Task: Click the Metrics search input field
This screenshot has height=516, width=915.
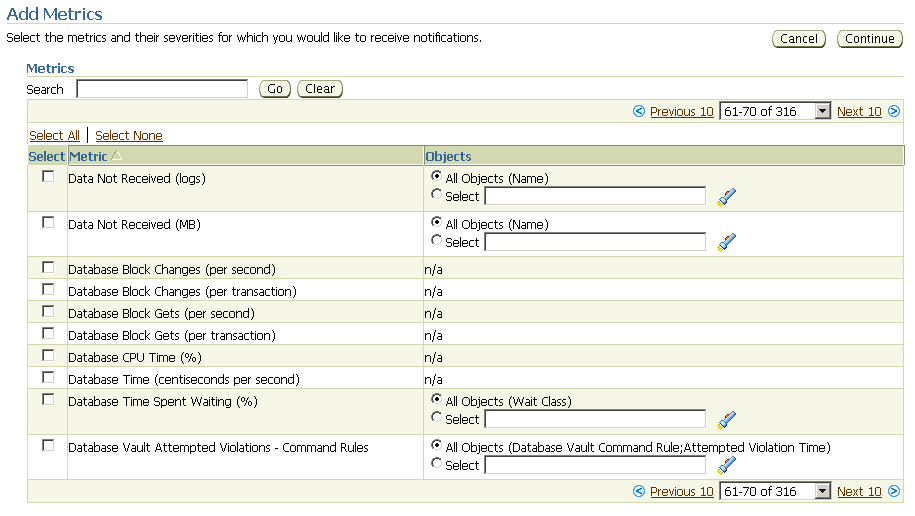Action: (x=162, y=89)
